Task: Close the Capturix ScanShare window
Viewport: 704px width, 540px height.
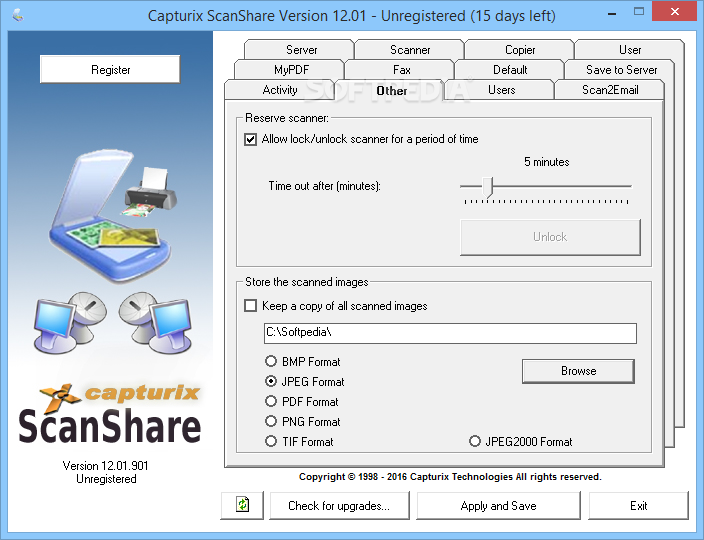Action: (x=674, y=12)
